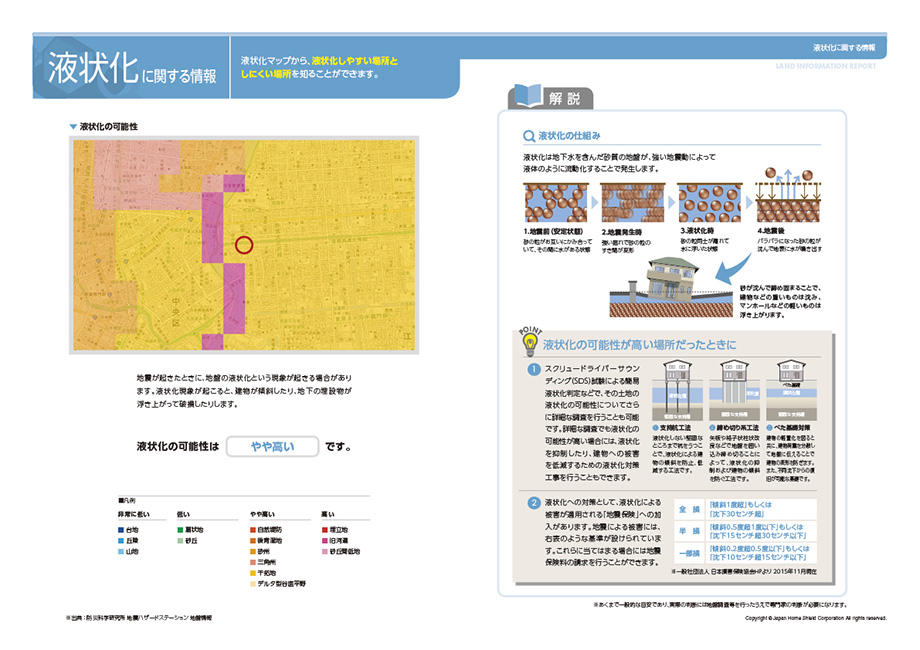Click the 砂丘間低地 pink legend swatch
Screen dimensions: 920x650
tap(324, 551)
